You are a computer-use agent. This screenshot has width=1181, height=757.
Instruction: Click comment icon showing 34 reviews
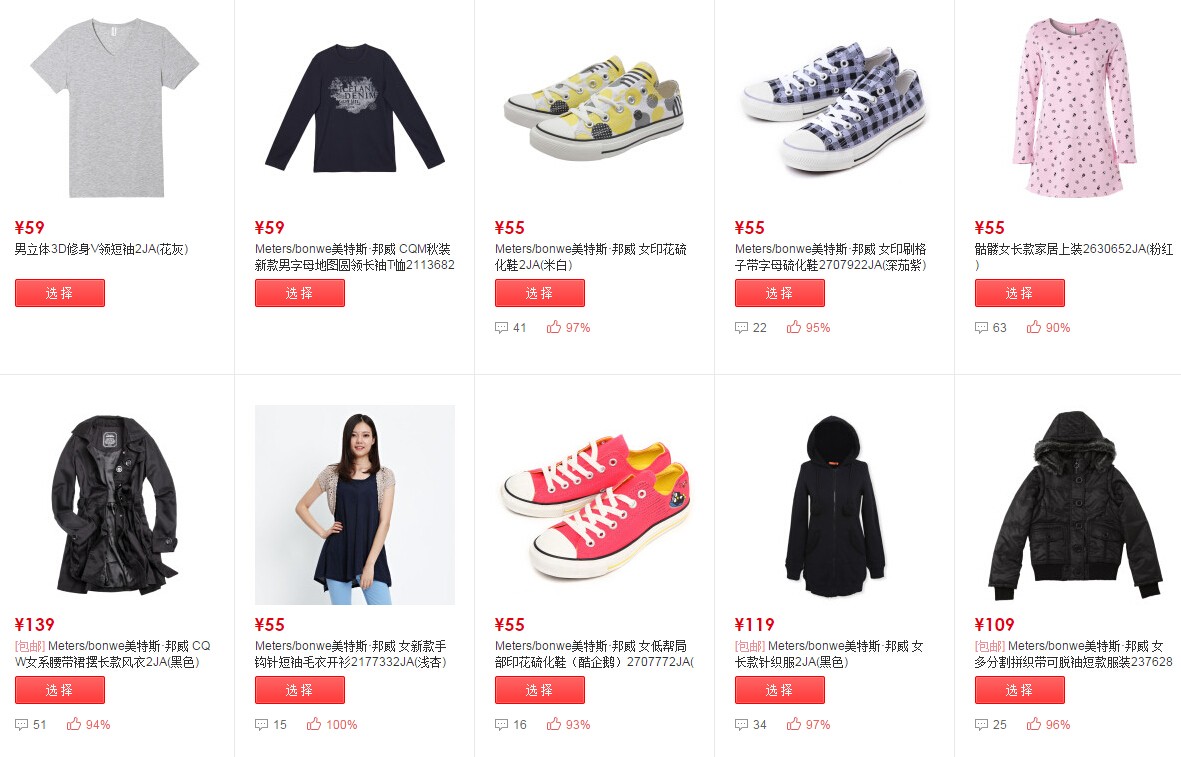(742, 725)
